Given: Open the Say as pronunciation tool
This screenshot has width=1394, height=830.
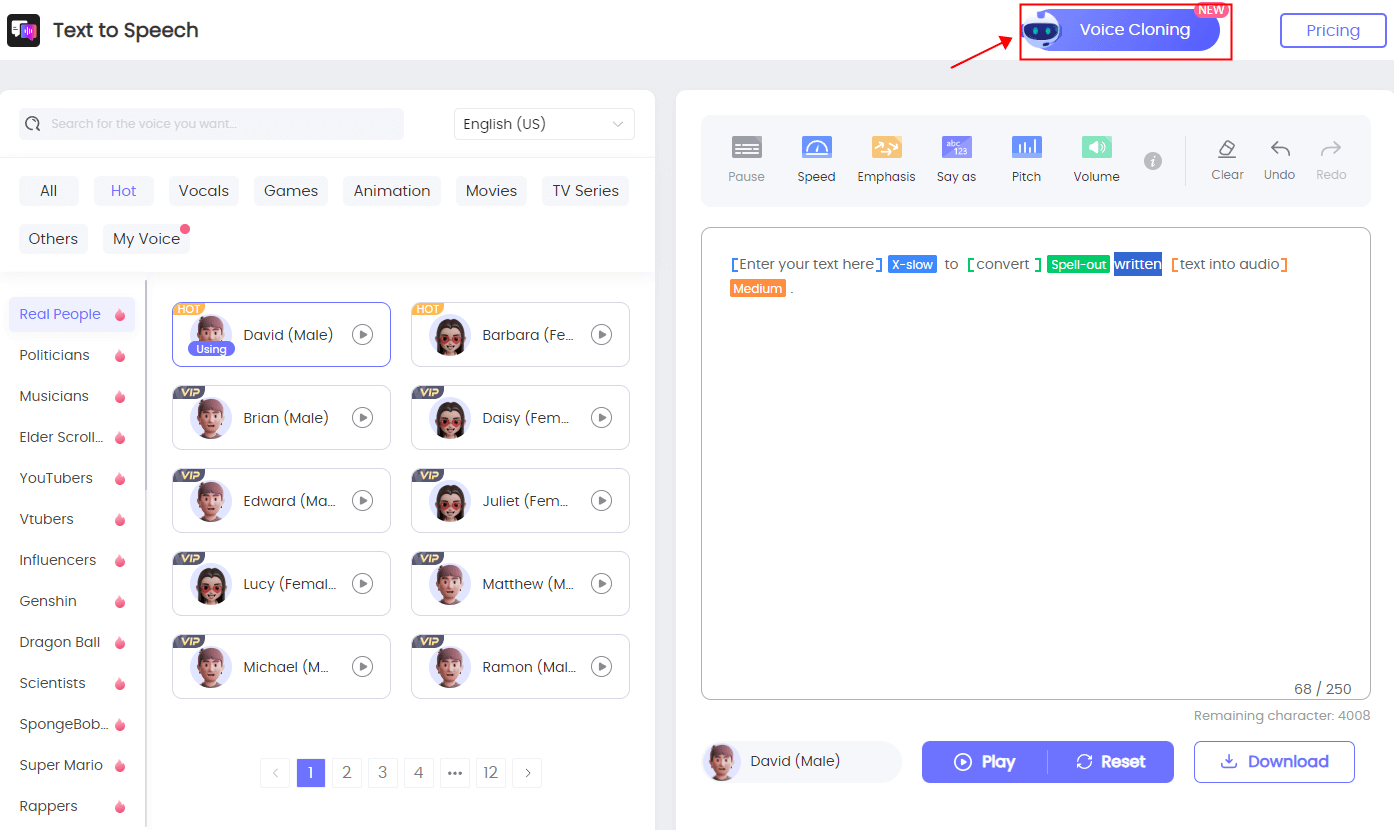Looking at the screenshot, I should pos(956,158).
